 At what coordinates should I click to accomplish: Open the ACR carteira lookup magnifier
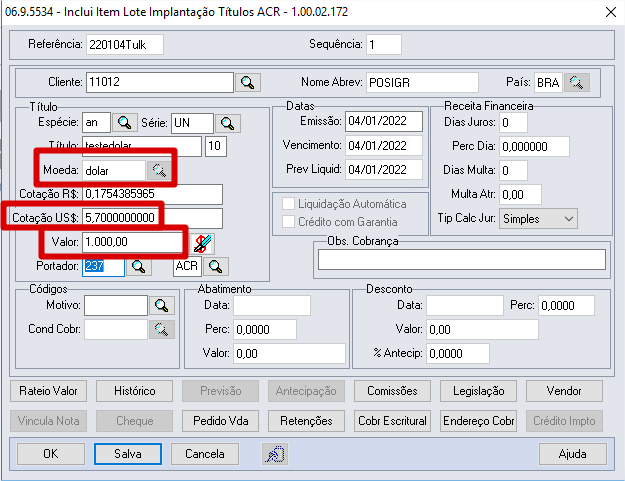coord(216,266)
